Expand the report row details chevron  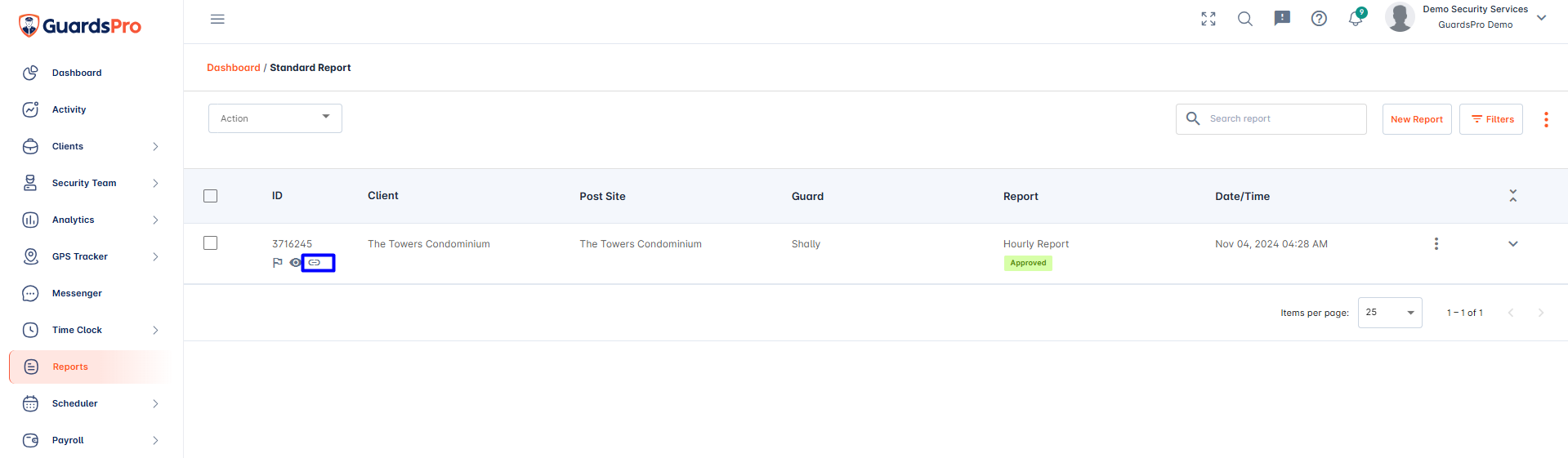pyautogui.click(x=1513, y=244)
